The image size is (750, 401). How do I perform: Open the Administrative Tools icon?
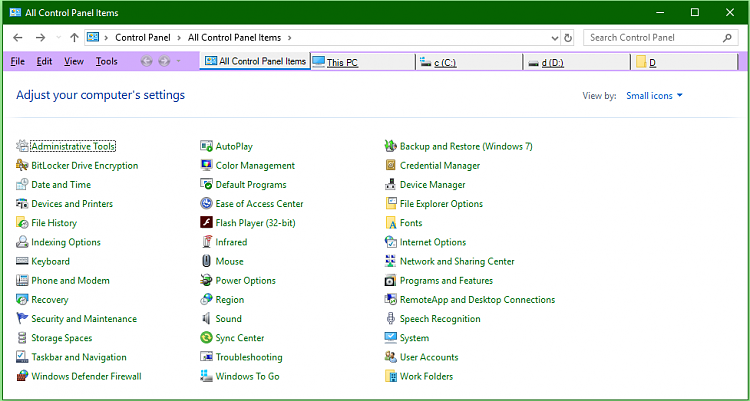[x=22, y=146]
